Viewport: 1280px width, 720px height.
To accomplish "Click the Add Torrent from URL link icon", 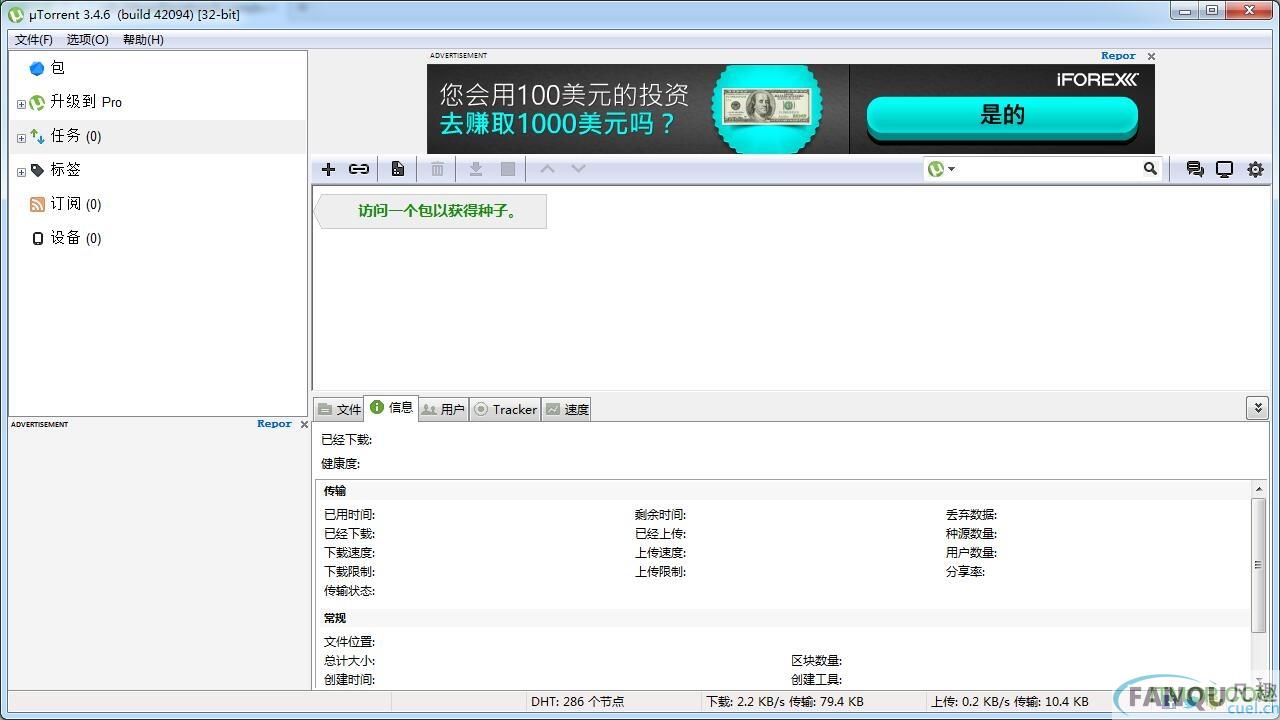I will tap(359, 169).
